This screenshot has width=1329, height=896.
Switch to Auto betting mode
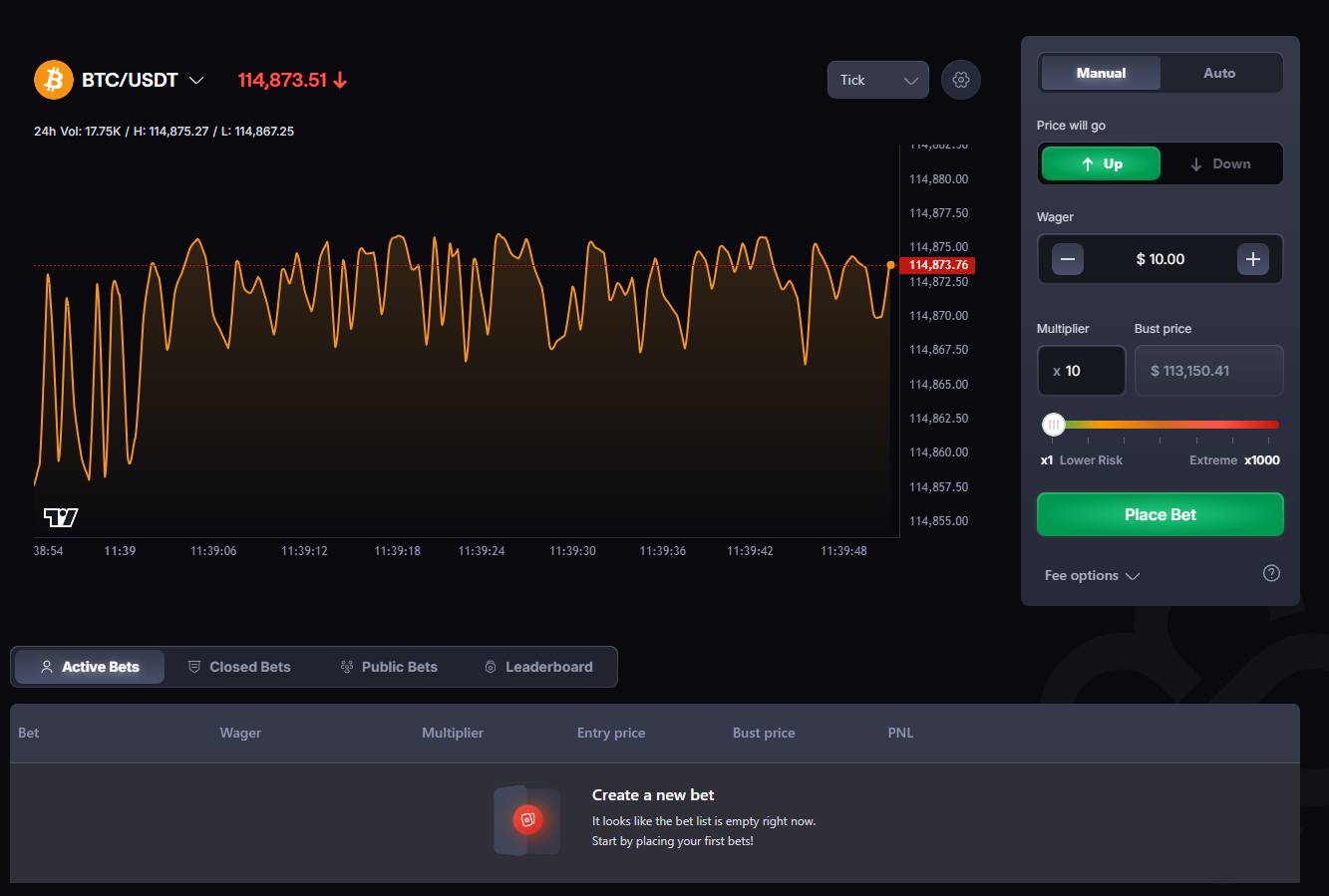tap(1219, 73)
